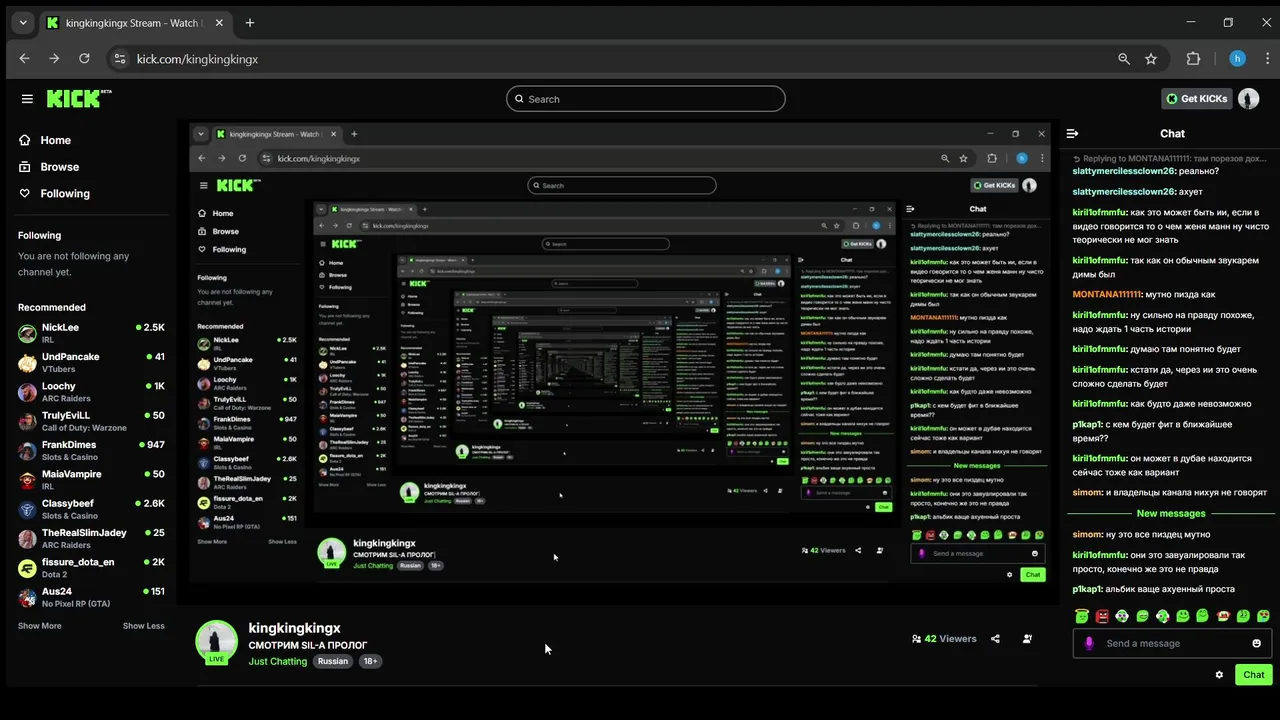1280x720 pixels.
Task: Click the purple microphone icon in chat
Action: 1089,643
